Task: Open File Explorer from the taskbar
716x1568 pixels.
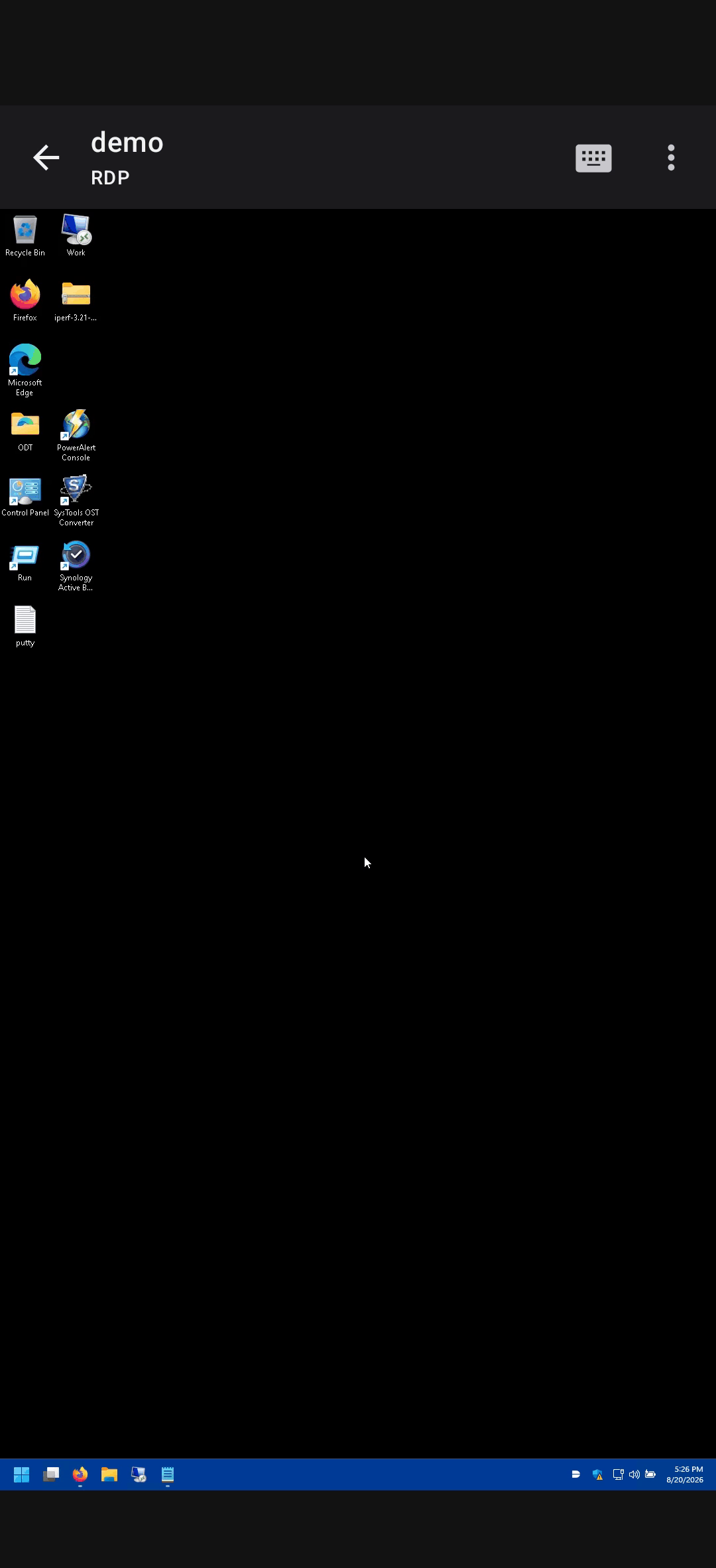Action: [x=109, y=1474]
